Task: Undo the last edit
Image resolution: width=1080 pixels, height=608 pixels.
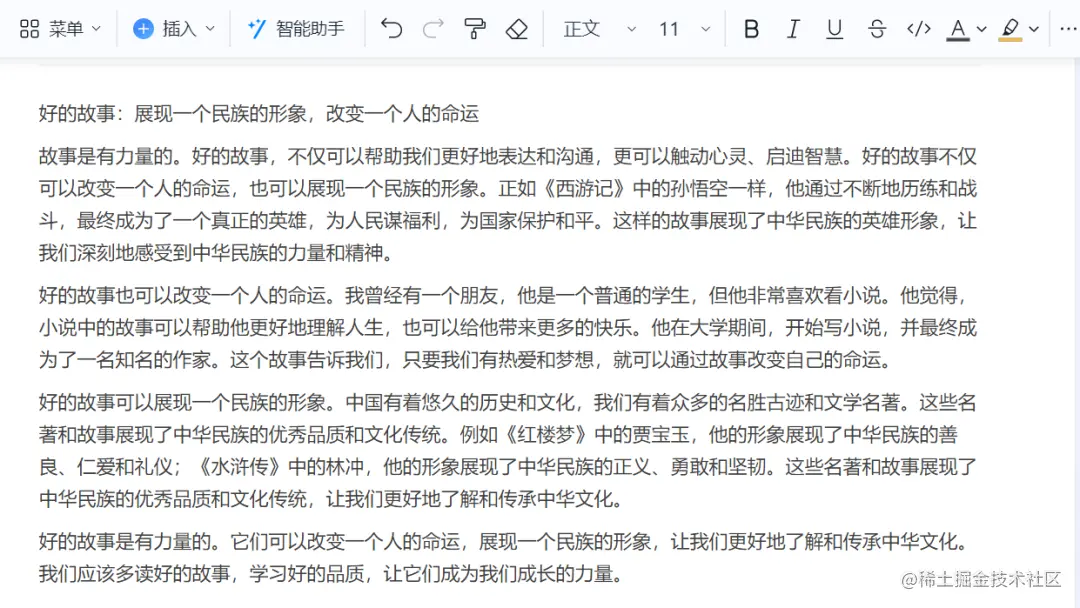Action: (x=391, y=29)
